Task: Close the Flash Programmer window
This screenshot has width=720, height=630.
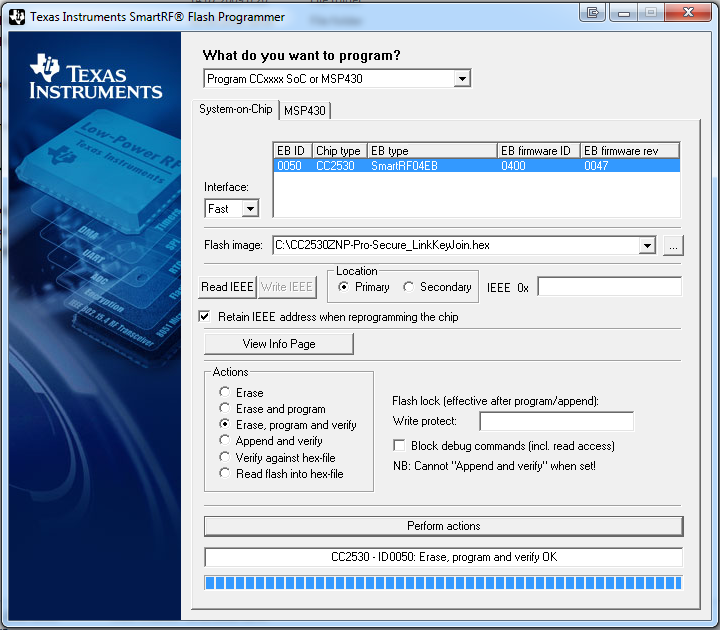Action: (x=688, y=12)
